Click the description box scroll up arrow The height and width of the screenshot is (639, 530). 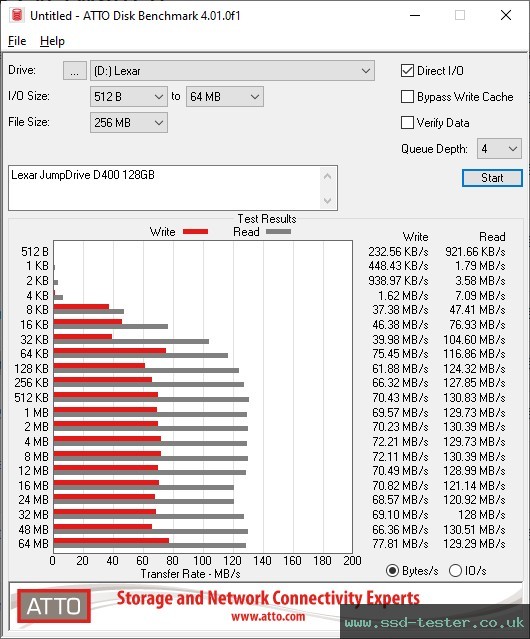pos(328,176)
